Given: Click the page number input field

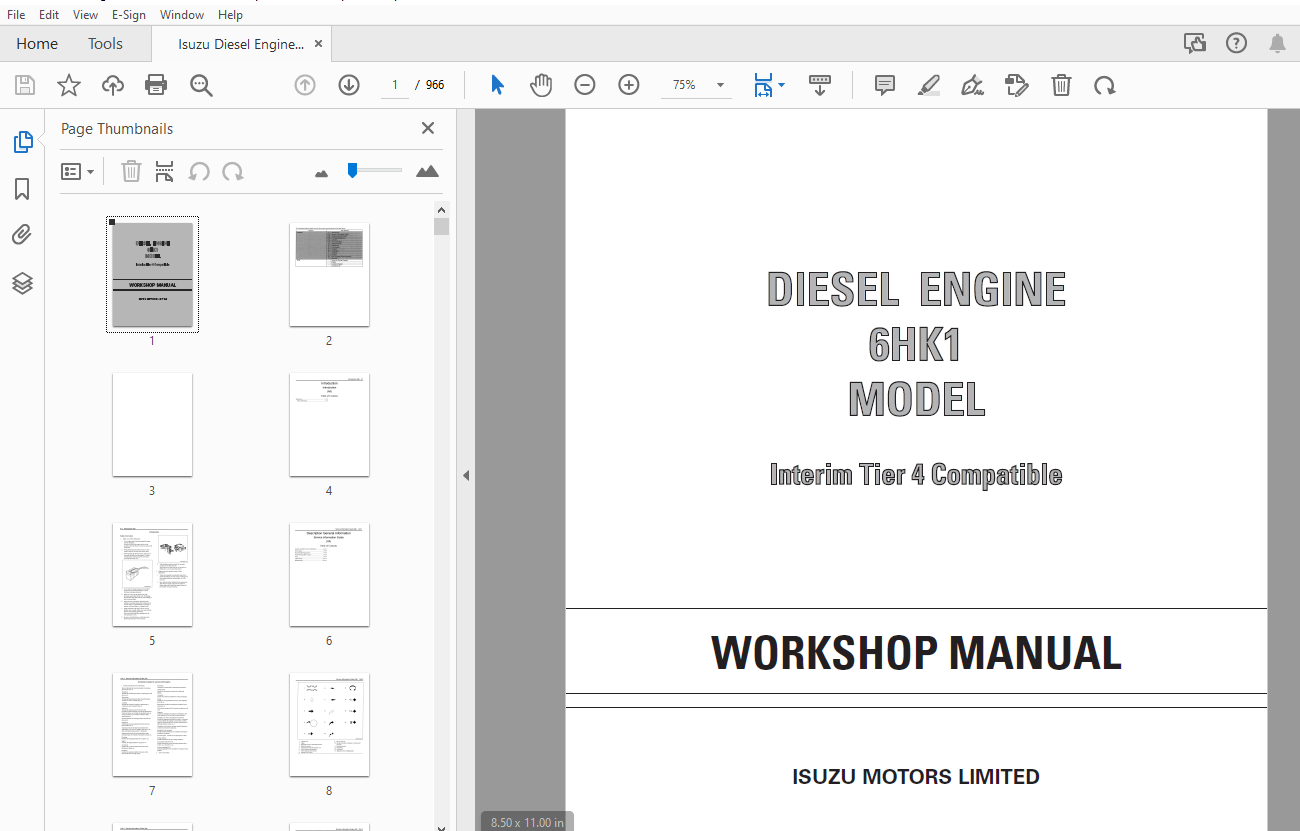Looking at the screenshot, I should pos(395,85).
